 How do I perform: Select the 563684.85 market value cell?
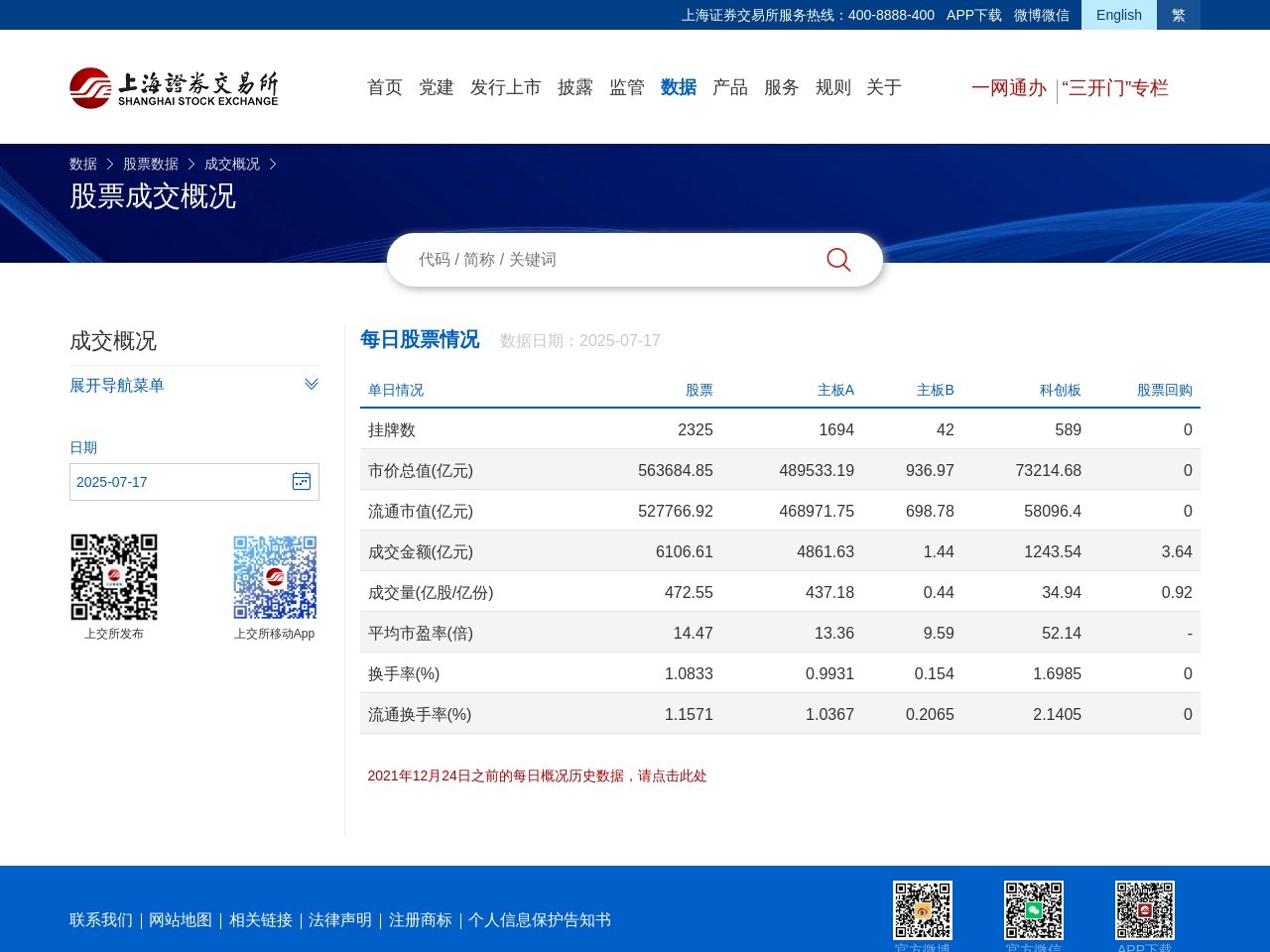[x=676, y=470]
